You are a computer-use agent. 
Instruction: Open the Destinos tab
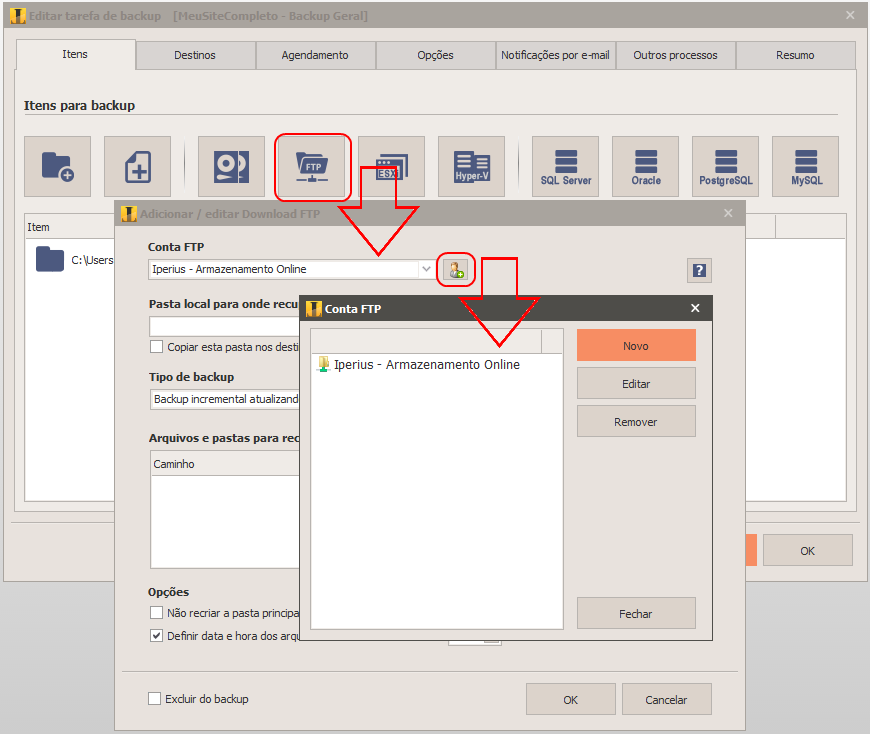pos(195,55)
